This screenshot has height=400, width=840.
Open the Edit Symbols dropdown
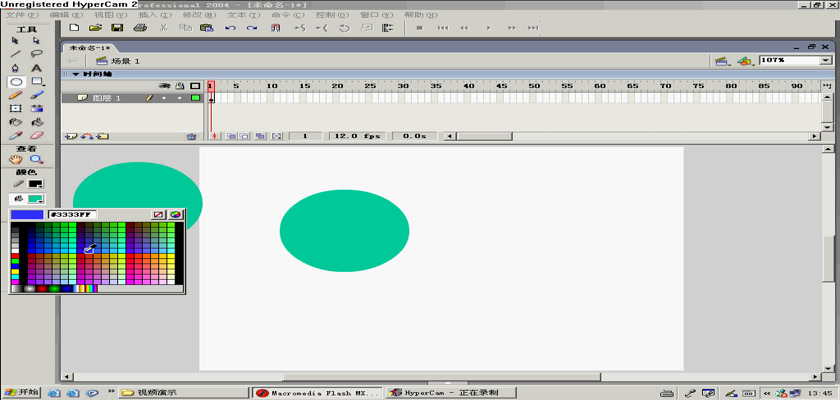[745, 61]
